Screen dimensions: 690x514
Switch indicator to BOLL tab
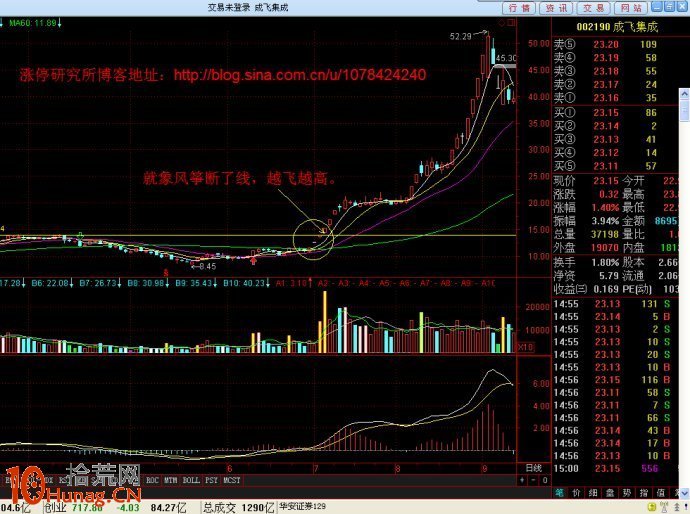pyautogui.click(x=191, y=480)
